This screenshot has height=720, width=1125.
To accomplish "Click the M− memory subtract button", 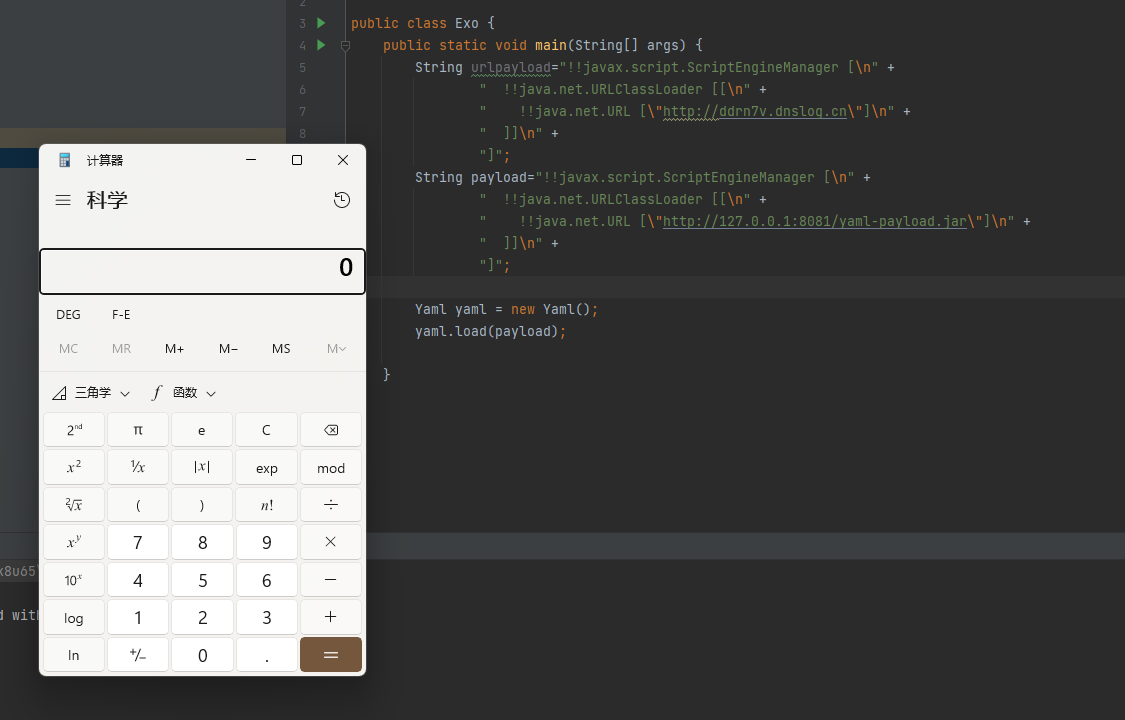I will (x=228, y=349).
